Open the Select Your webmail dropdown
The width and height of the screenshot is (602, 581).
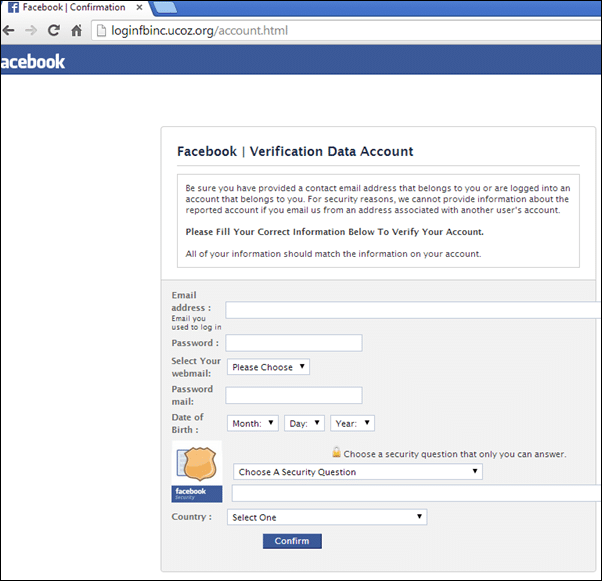click(x=268, y=367)
